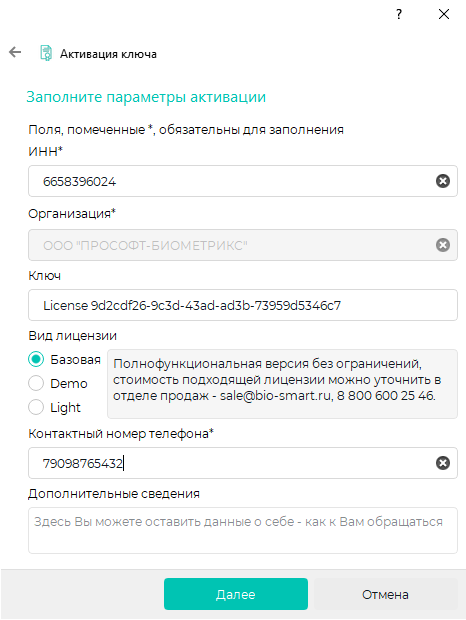Open help with the question mark icon
This screenshot has width=466, height=620.
tap(399, 14)
